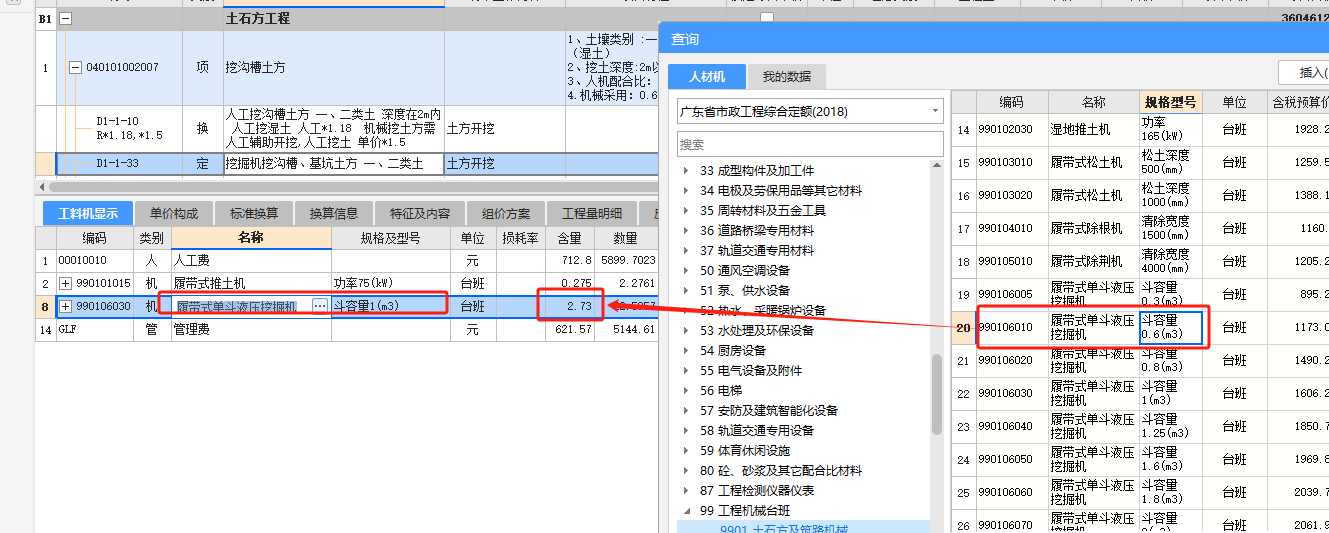
Task: Click 挖沟槽土方 name cell
Action: (334, 68)
